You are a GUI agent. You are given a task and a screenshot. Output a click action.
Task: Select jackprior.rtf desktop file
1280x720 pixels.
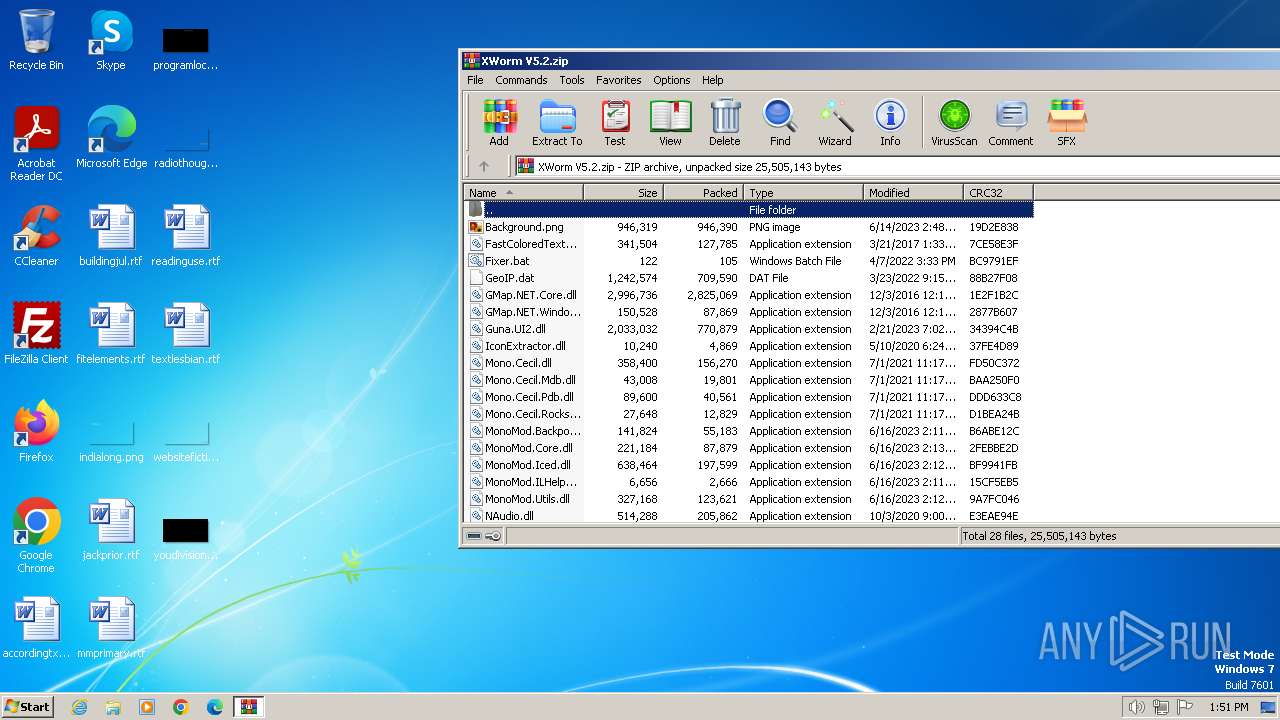[x=111, y=530]
